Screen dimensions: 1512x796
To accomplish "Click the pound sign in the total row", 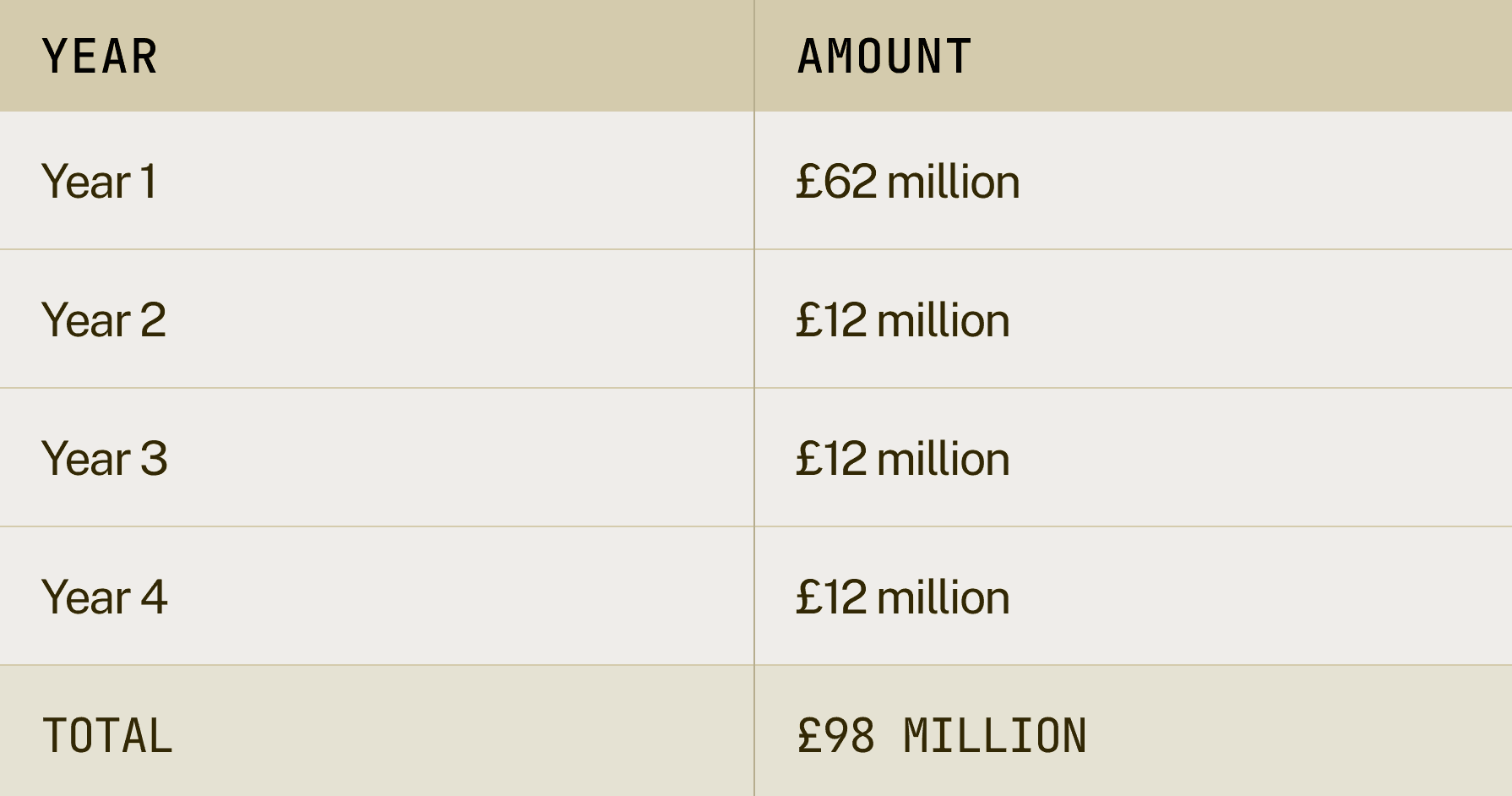I will (x=809, y=735).
